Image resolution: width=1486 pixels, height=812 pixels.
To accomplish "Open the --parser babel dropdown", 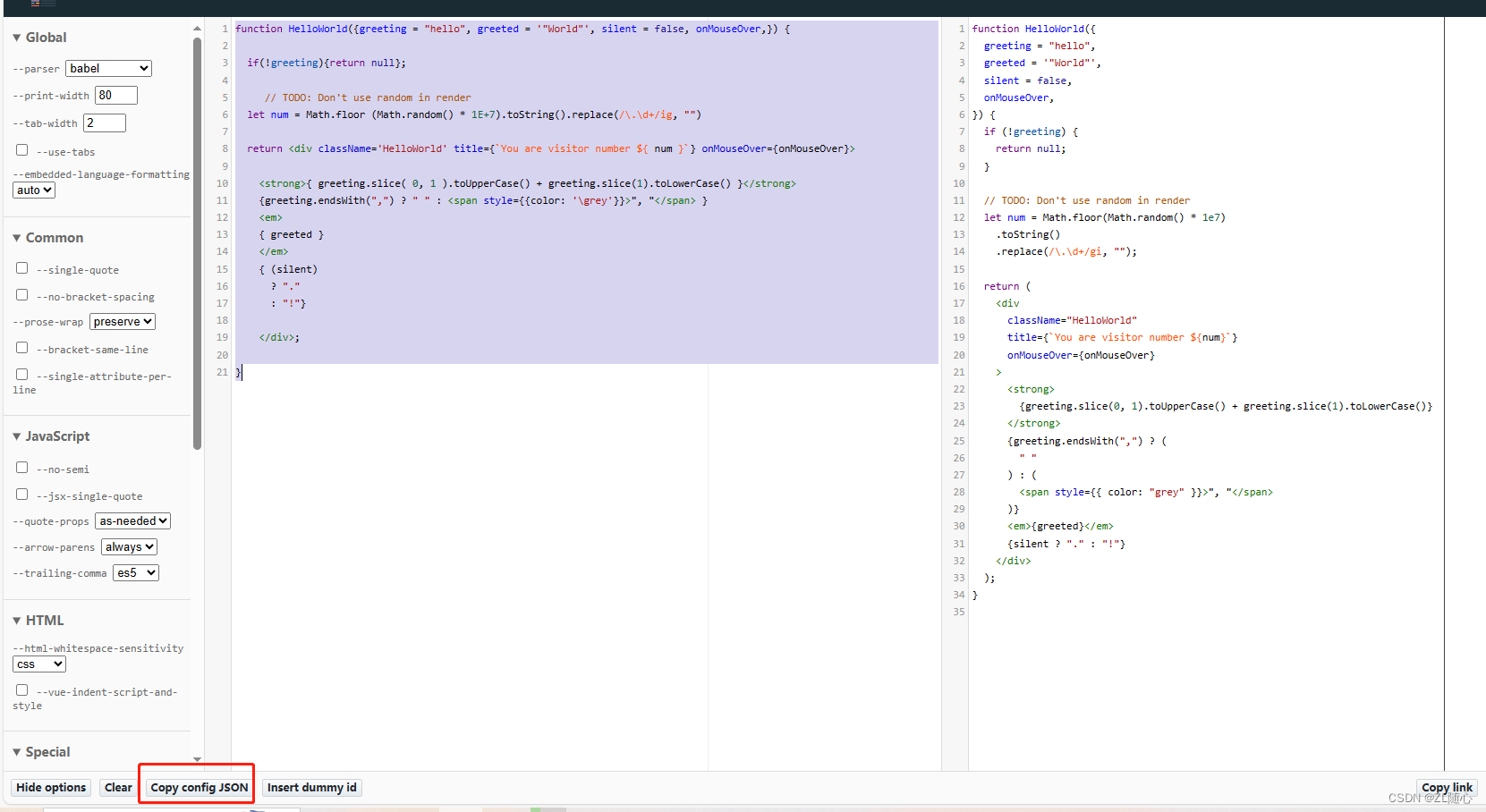I will coord(108,69).
